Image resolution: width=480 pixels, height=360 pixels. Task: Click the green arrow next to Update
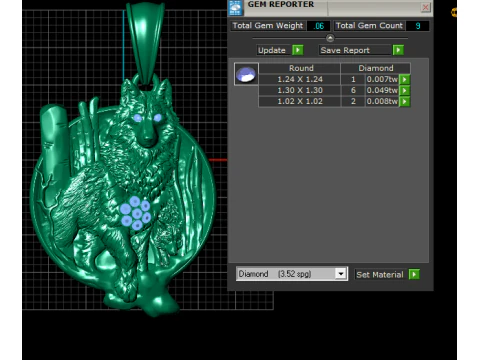[297, 50]
